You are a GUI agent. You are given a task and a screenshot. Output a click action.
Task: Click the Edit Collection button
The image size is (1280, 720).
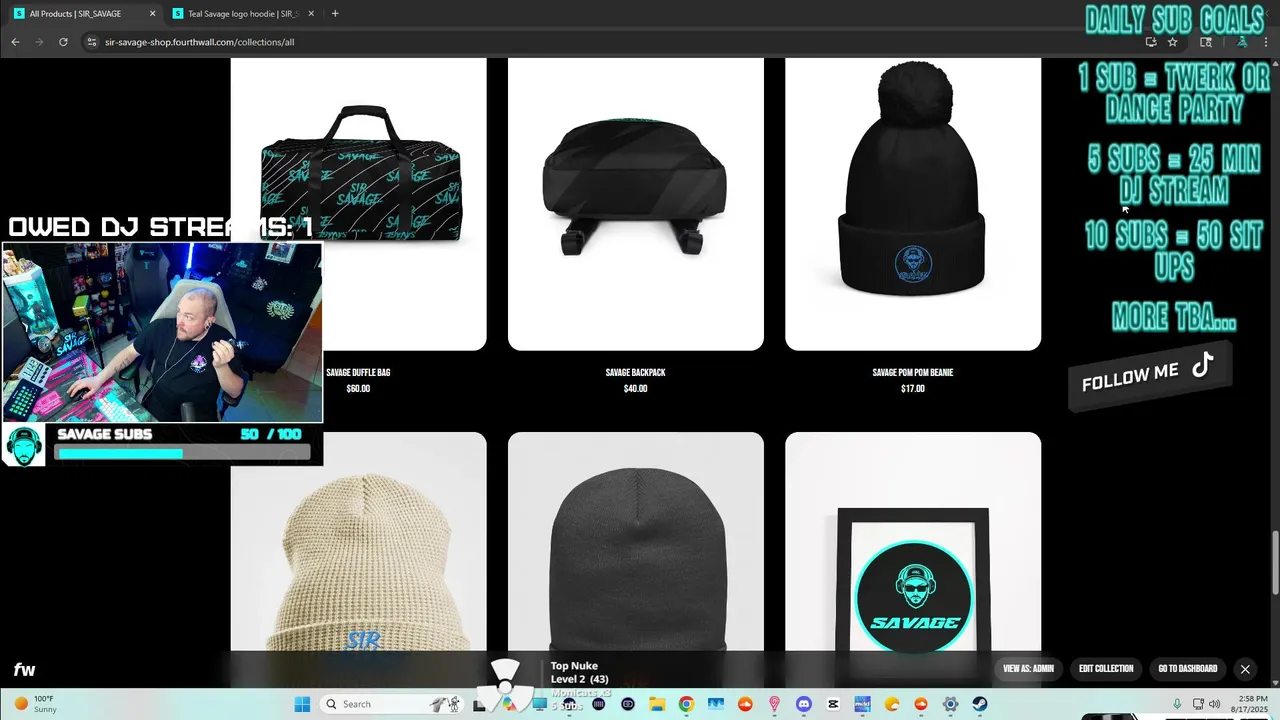pyautogui.click(x=1106, y=669)
